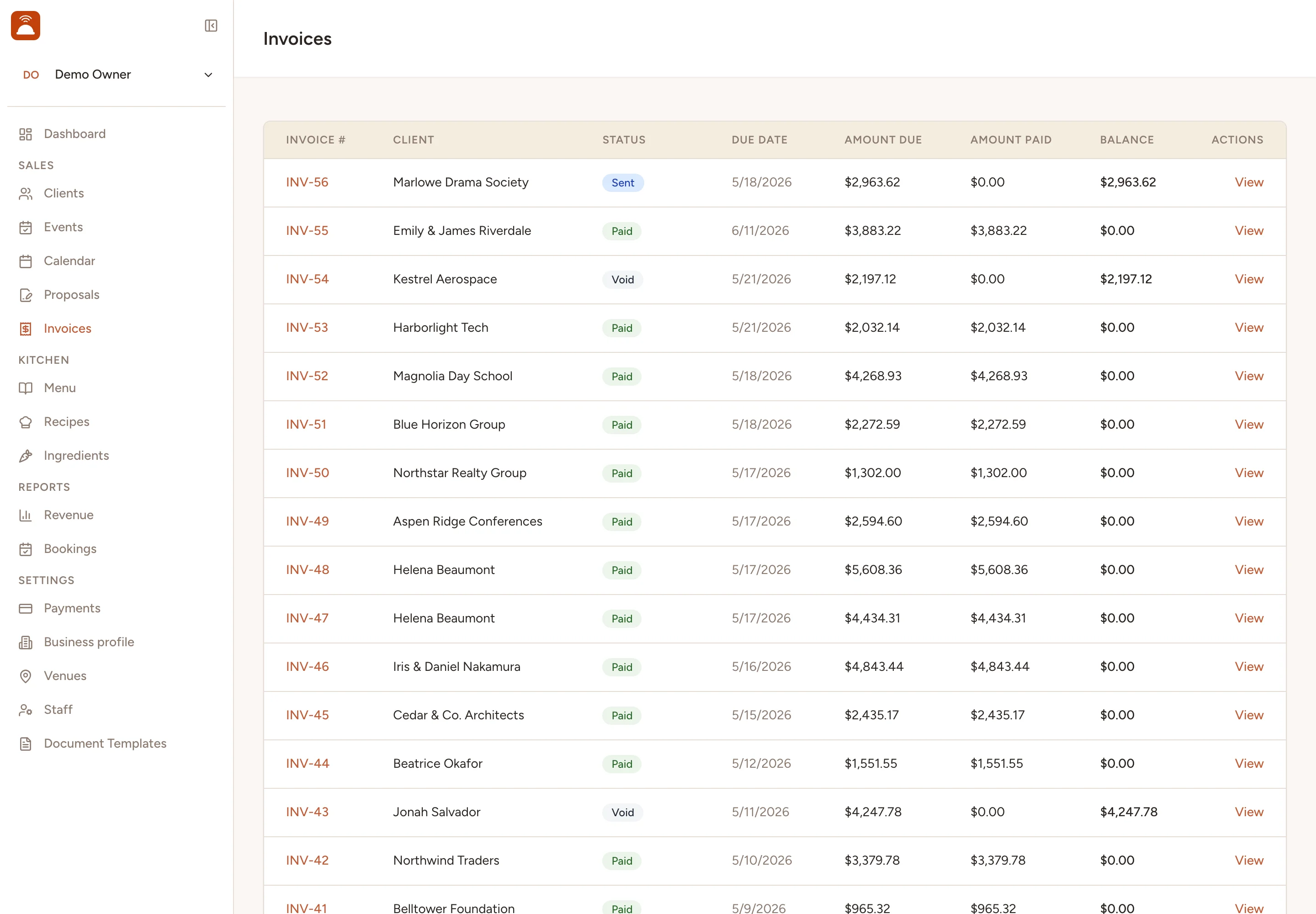Click the $2,197.12 balance for INV-54
The image size is (1316, 914).
(x=1125, y=279)
